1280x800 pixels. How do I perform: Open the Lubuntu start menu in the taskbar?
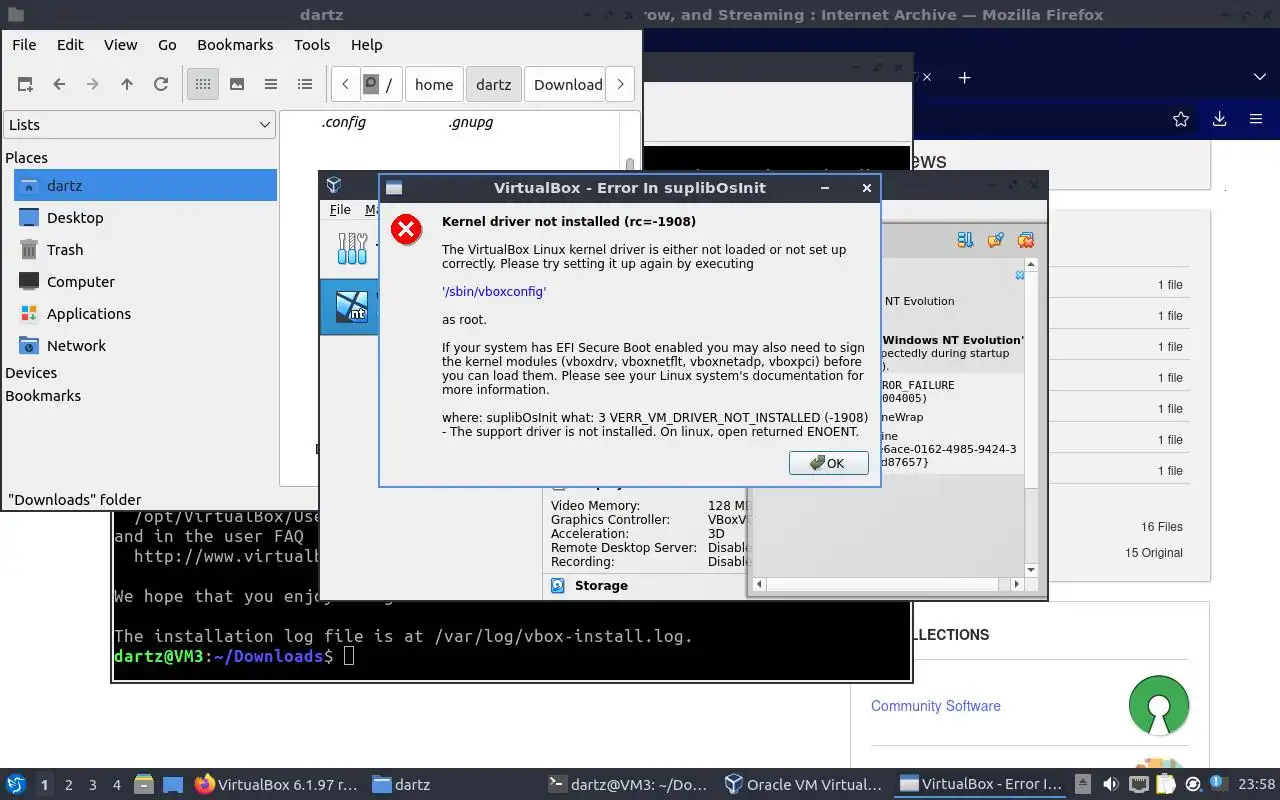pos(16,785)
